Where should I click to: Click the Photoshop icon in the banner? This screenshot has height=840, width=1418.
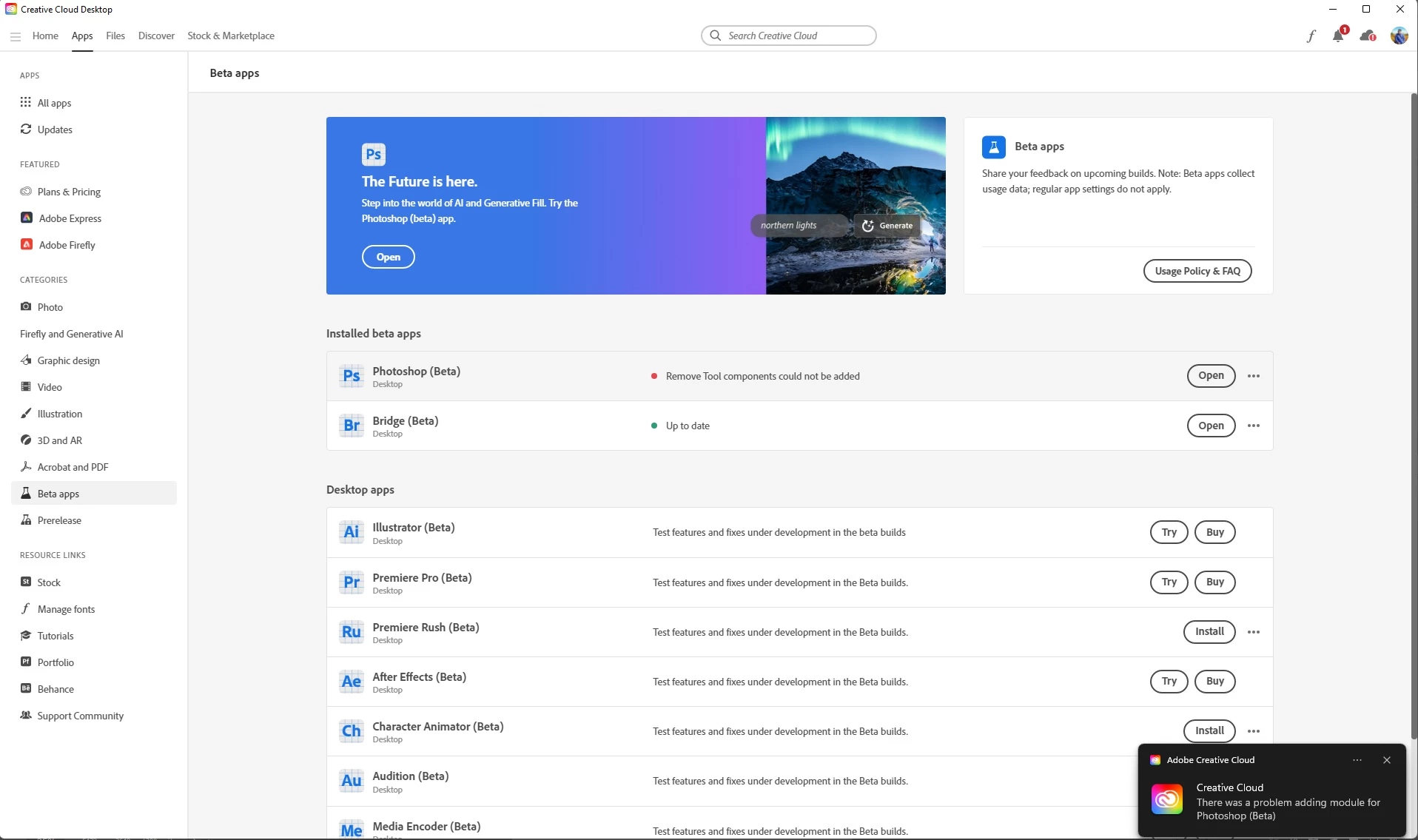374,154
